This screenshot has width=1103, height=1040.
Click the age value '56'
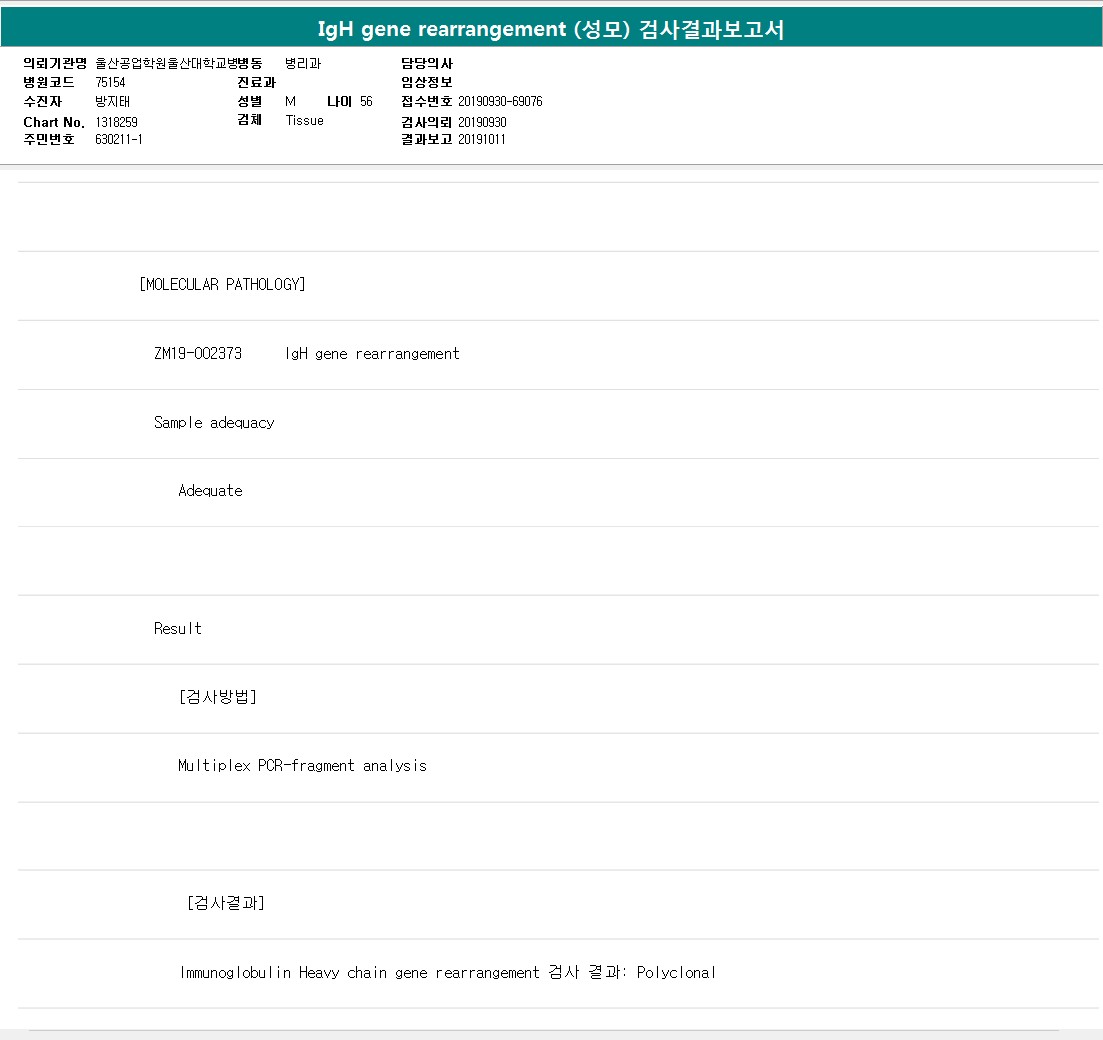click(x=366, y=101)
